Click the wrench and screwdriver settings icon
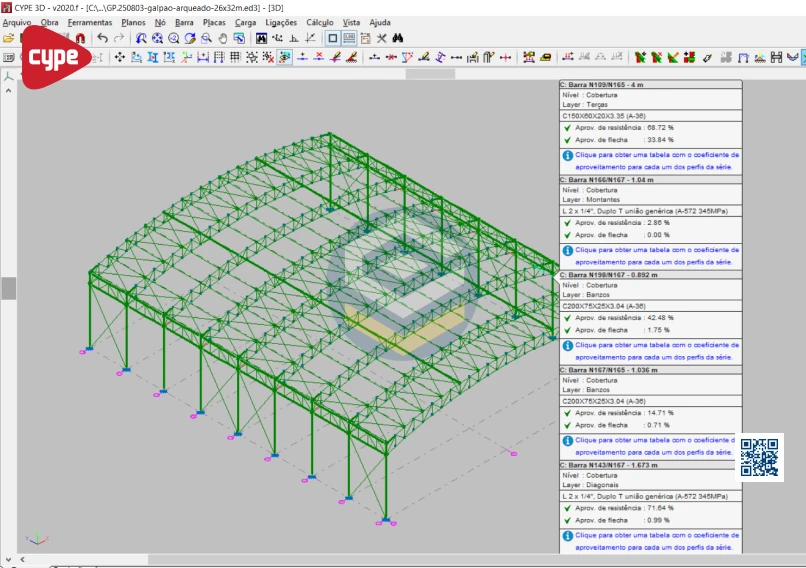The image size is (806, 568). pyautogui.click(x=381, y=38)
